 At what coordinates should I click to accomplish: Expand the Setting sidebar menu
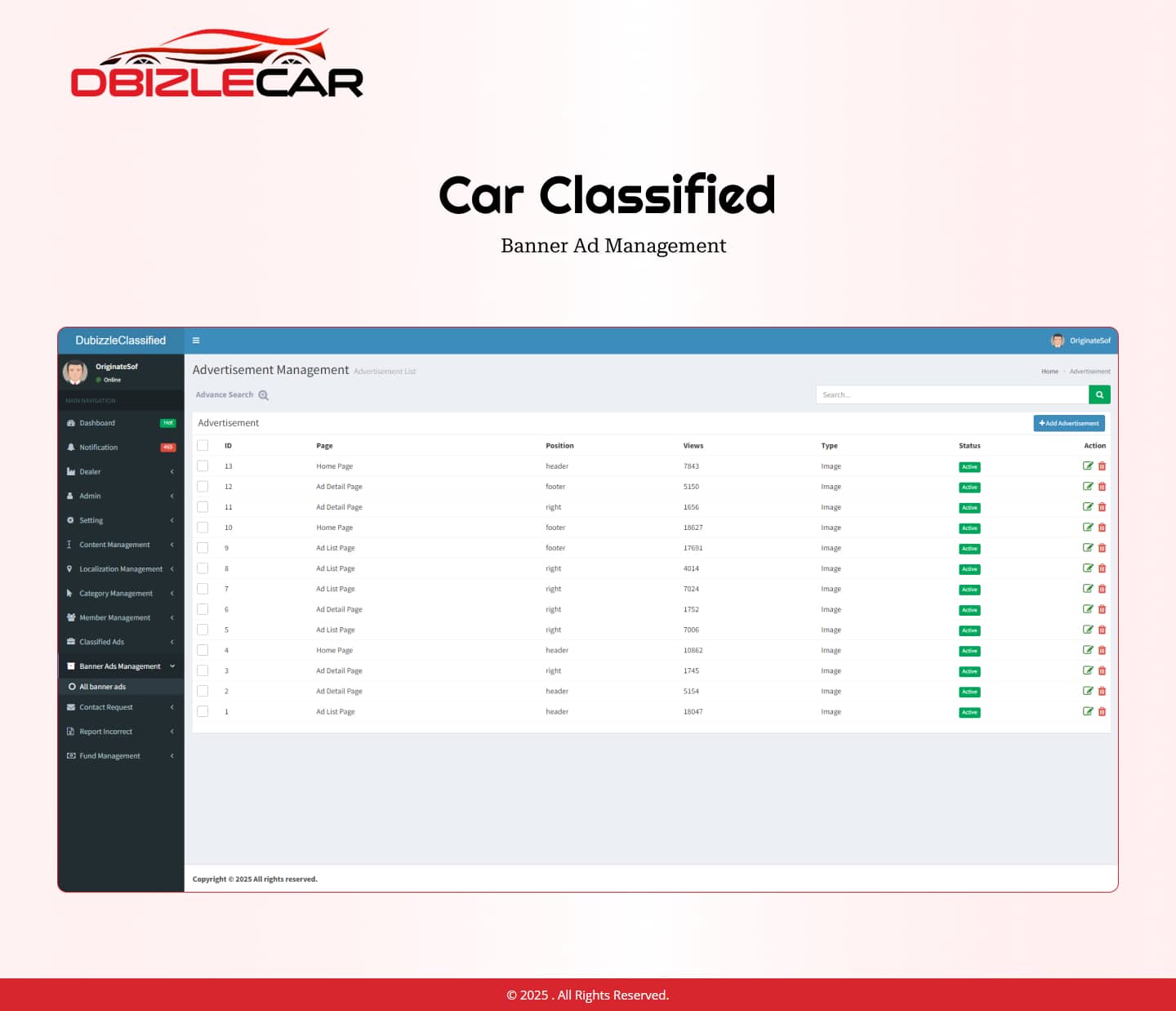121,520
